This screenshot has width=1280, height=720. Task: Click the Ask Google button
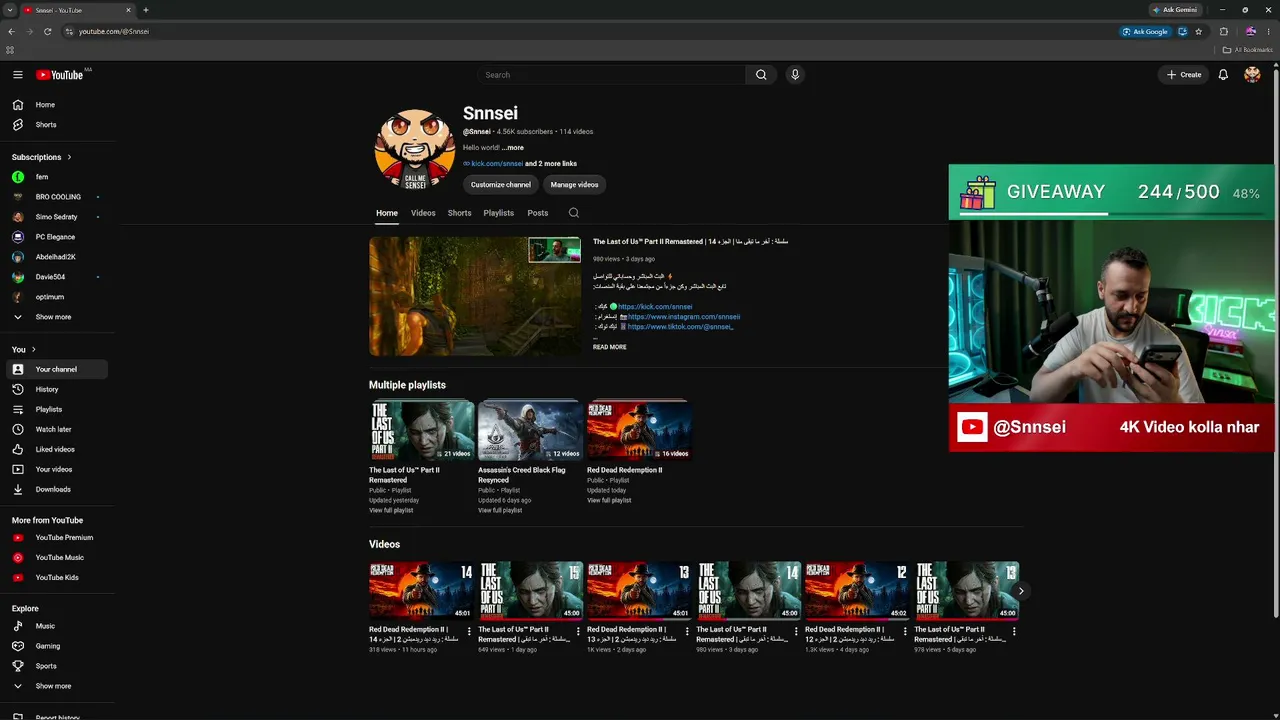click(x=1145, y=31)
